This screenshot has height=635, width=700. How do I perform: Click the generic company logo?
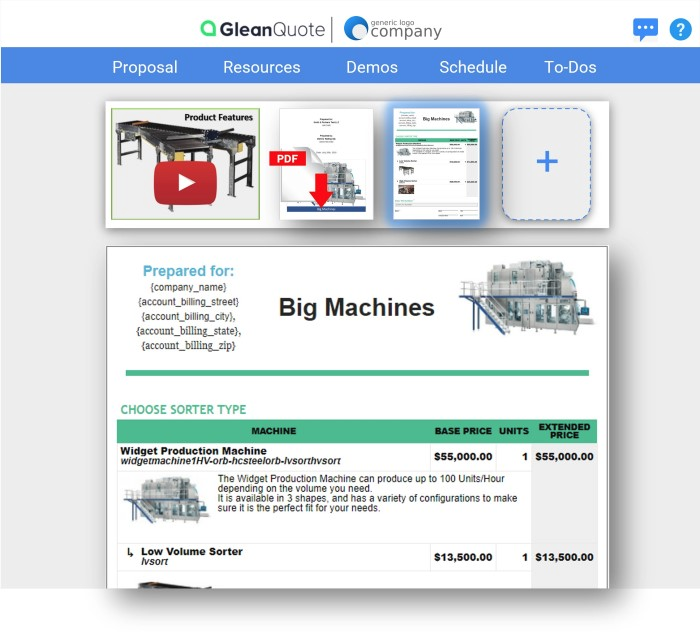point(392,29)
